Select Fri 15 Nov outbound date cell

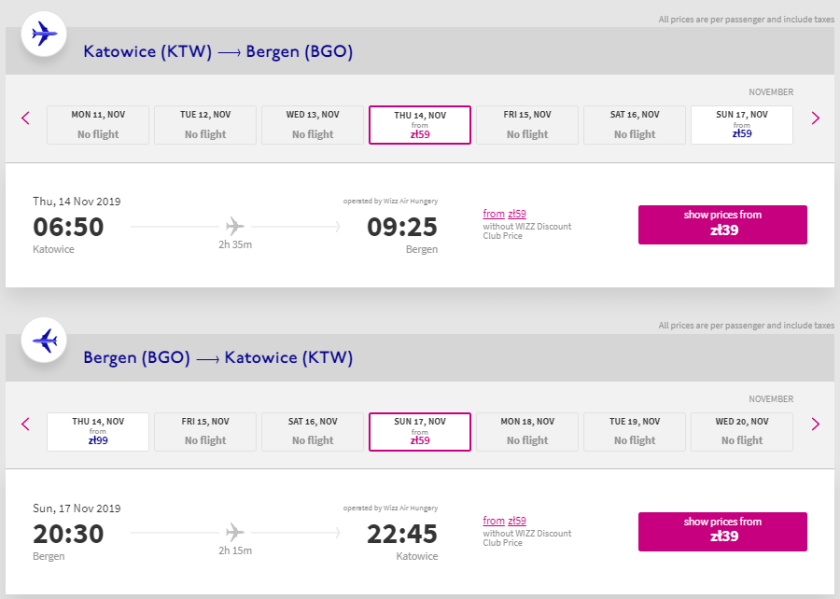point(527,125)
